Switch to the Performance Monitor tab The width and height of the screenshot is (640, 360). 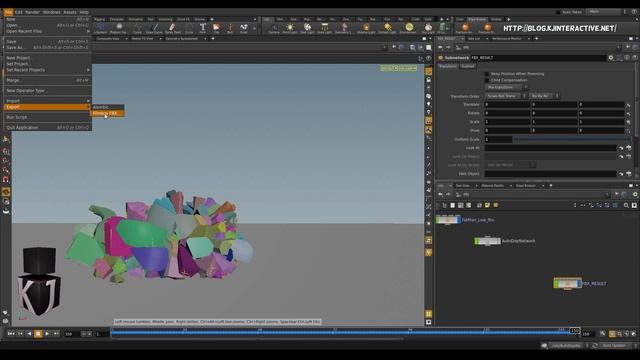[x=507, y=39]
